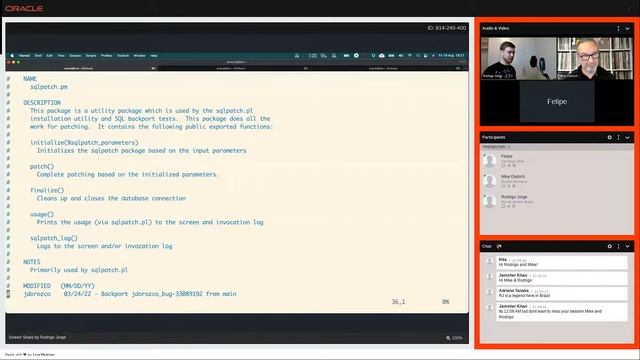Click the NOTES heading in editor
The width and height of the screenshot is (640, 360).
(x=31, y=262)
